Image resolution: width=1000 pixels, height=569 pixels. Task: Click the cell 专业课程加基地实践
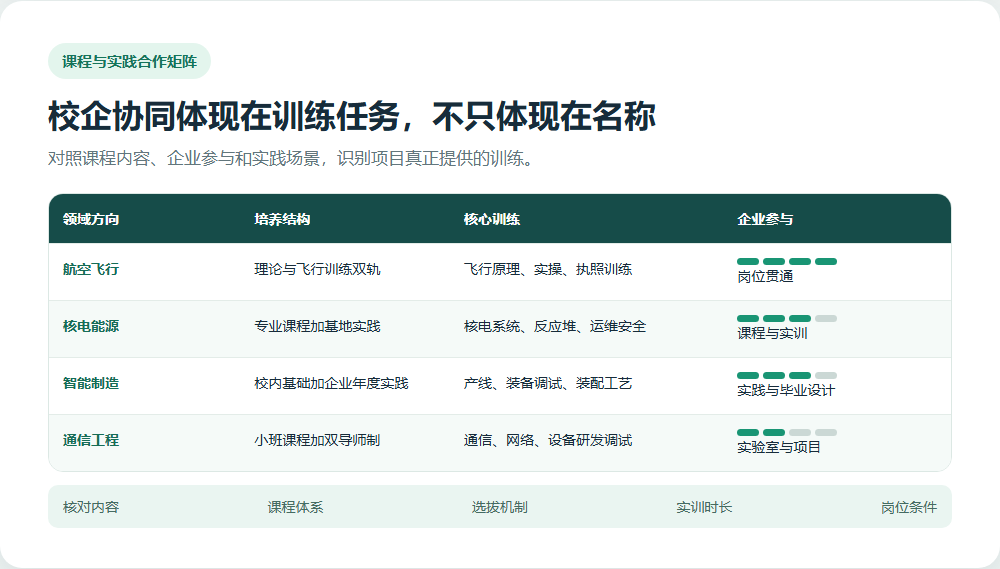coord(318,326)
